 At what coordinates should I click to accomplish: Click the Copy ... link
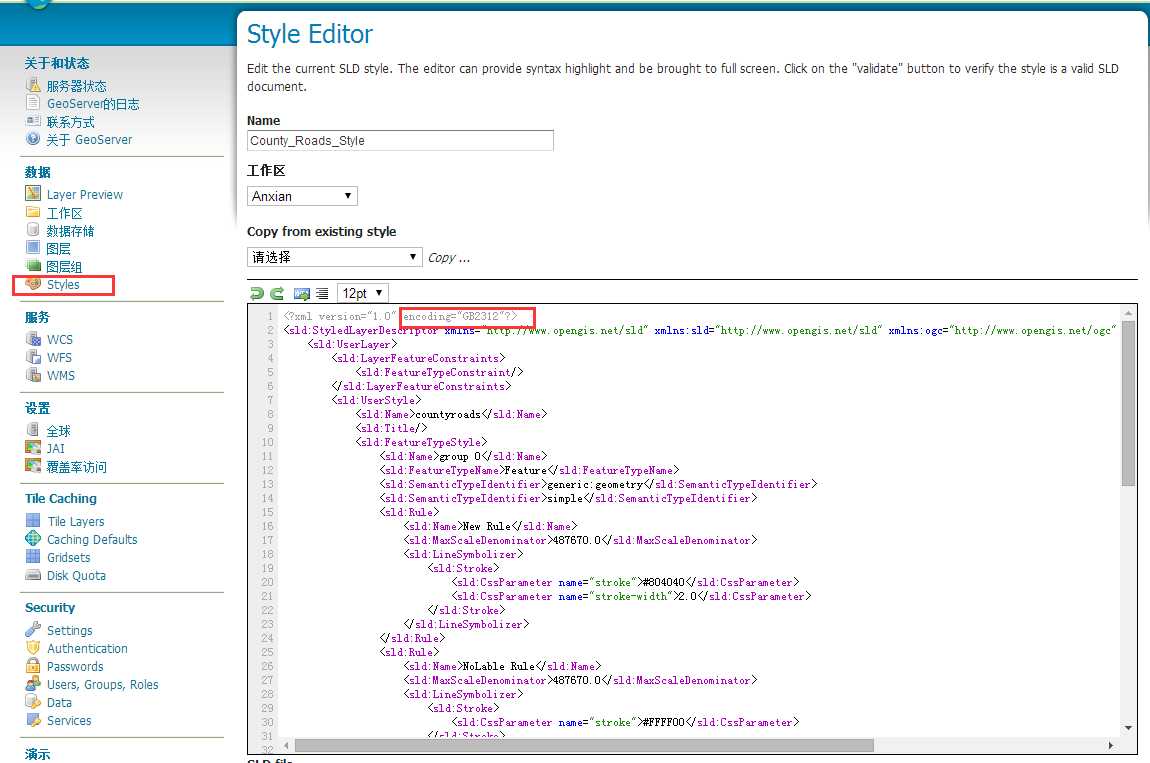(449, 258)
